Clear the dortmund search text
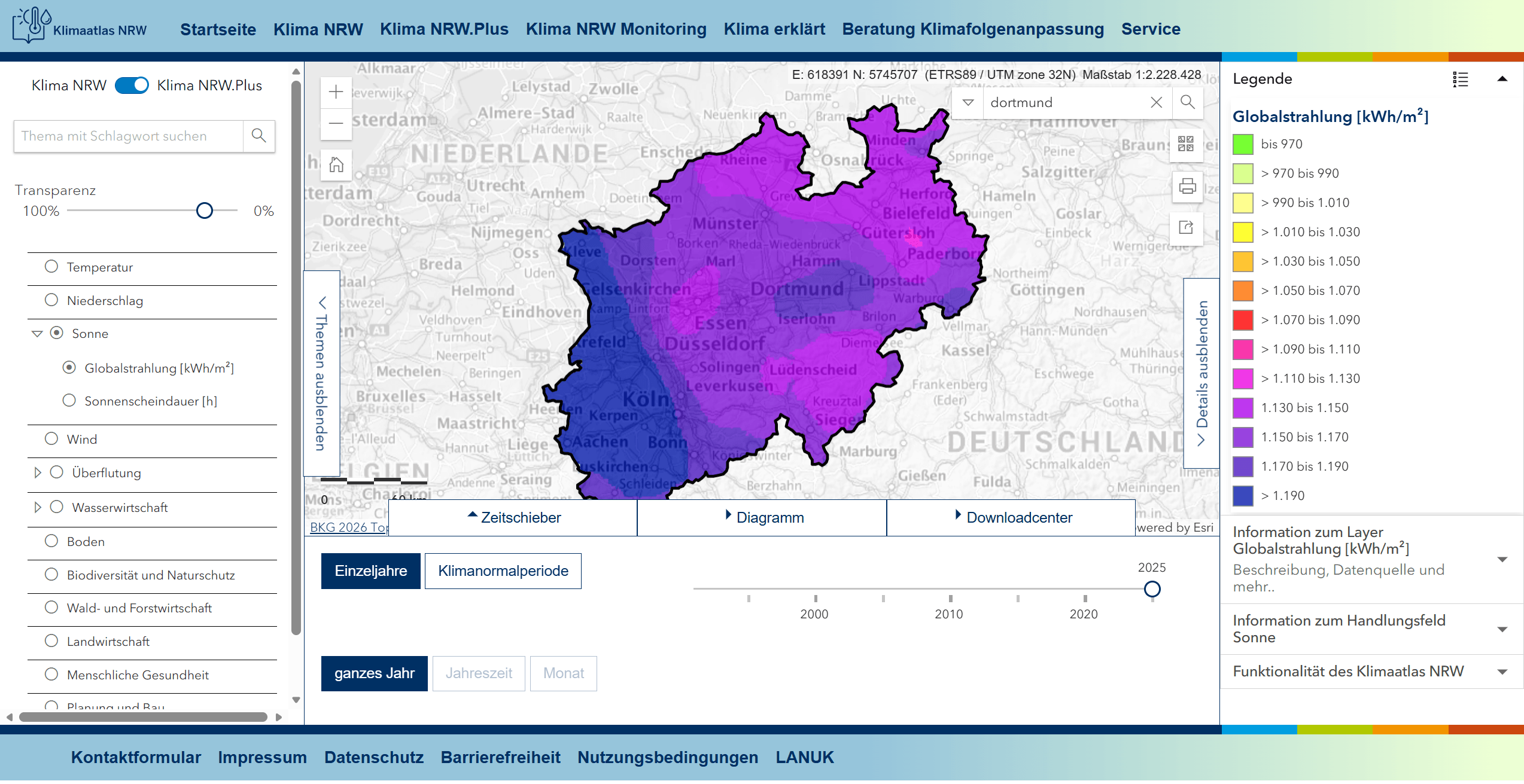The height and width of the screenshot is (784, 1524). [1156, 103]
